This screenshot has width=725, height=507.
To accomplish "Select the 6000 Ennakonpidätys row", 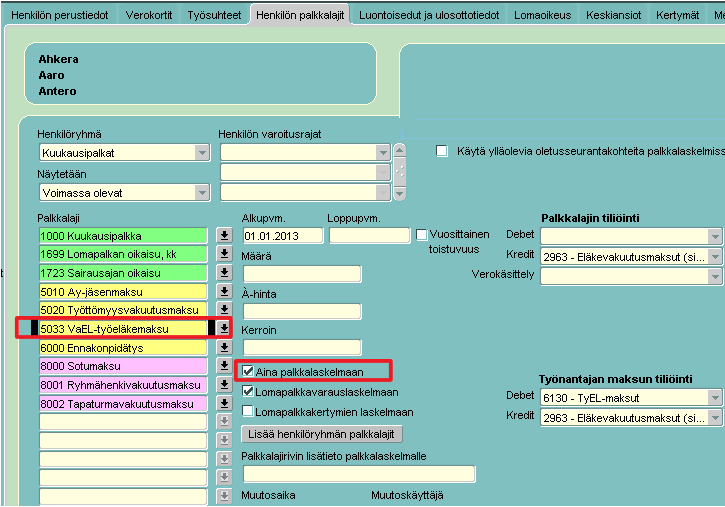I will pyautogui.click(x=123, y=348).
